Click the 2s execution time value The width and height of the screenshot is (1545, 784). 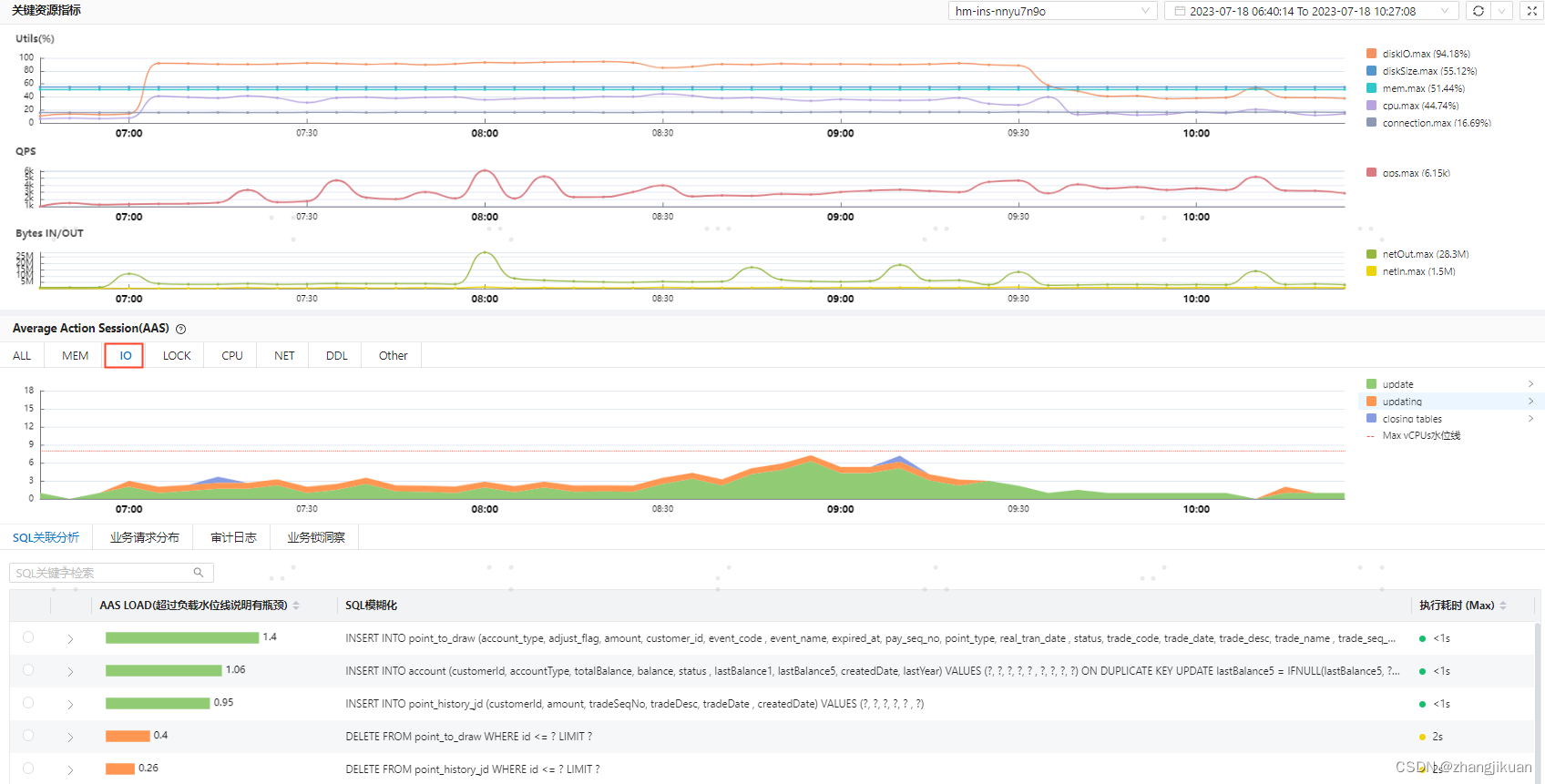[1438, 737]
